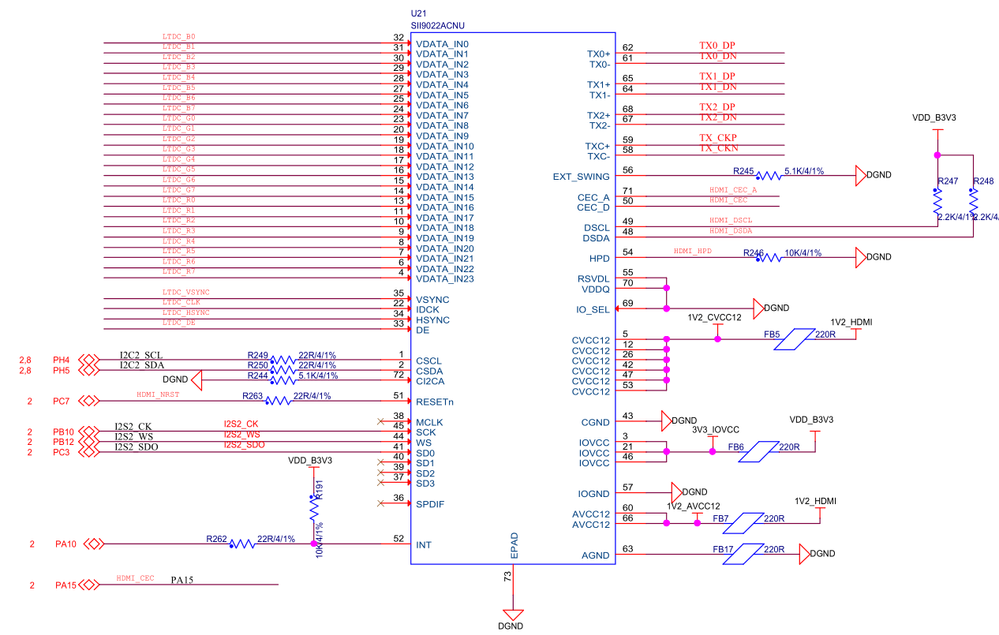Screen dimensions: 999x635
Task: Click the LTDC_VSYNC net label
Action: coord(186,292)
